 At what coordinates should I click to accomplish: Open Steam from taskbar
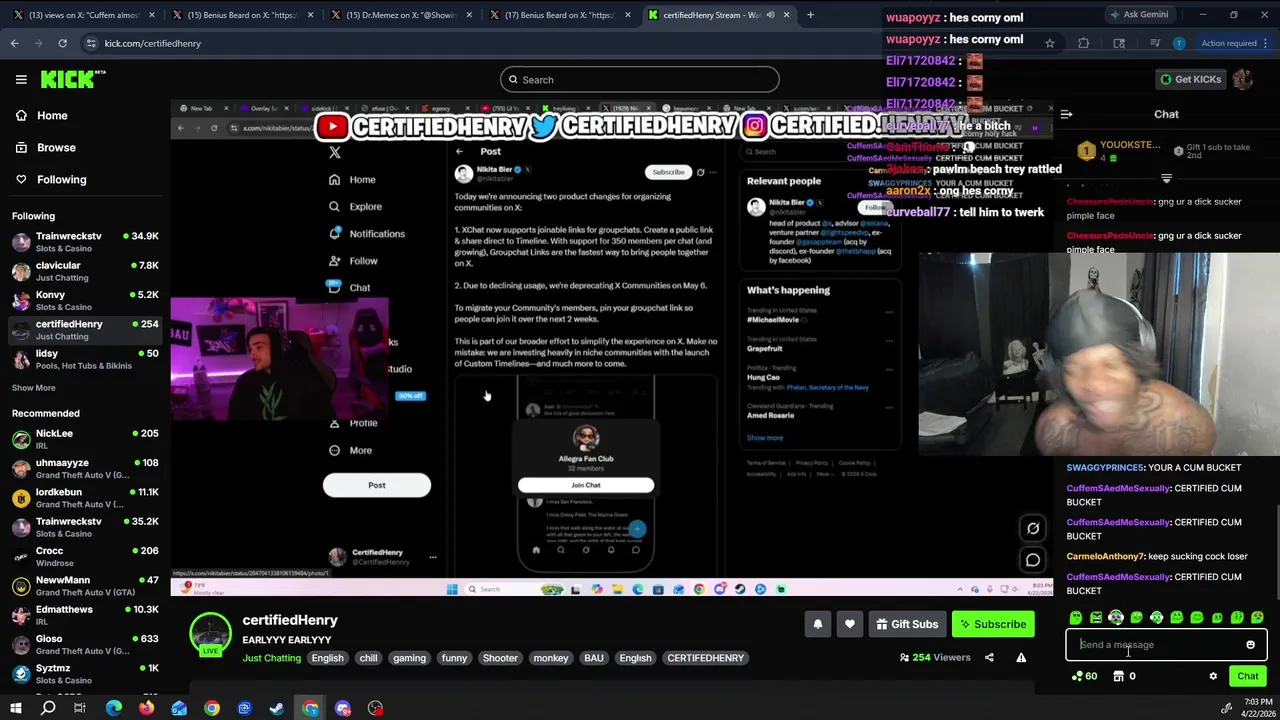(x=277, y=708)
